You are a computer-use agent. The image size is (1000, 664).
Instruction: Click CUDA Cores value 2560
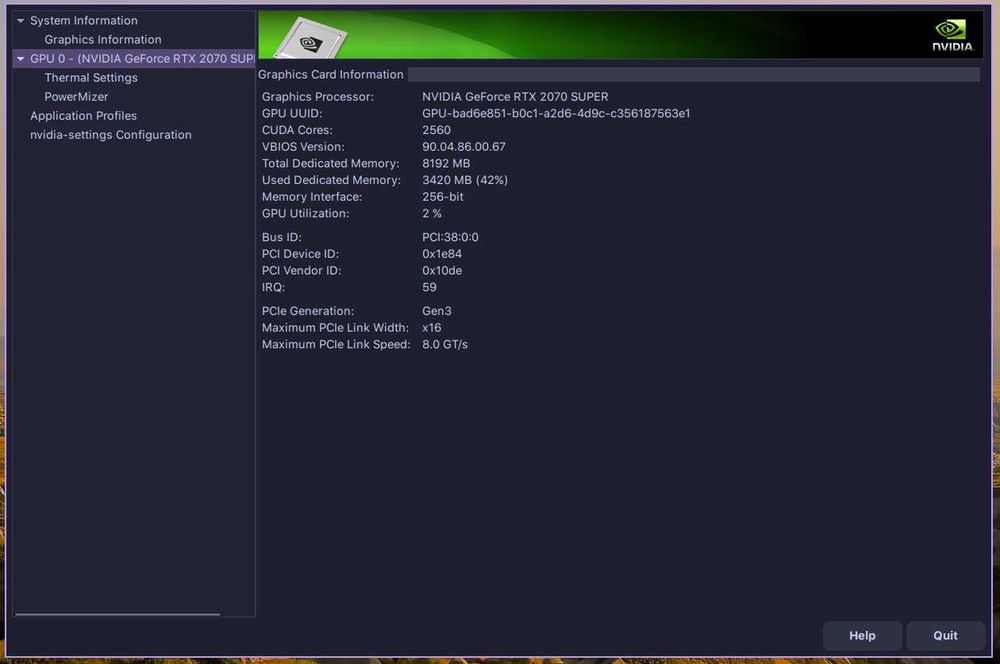[436, 130]
